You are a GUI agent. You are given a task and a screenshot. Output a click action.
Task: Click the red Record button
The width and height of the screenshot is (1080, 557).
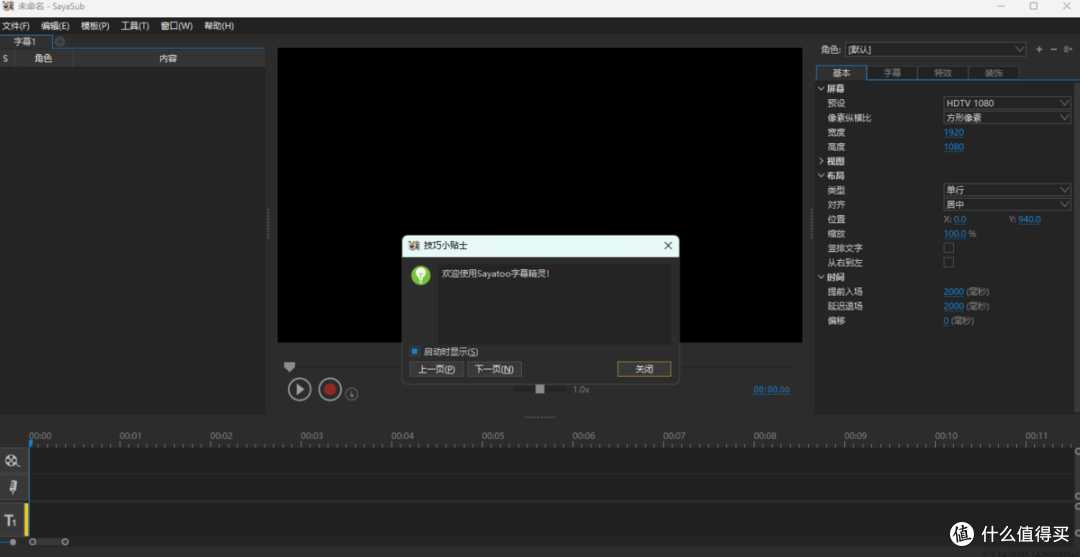[x=330, y=390]
